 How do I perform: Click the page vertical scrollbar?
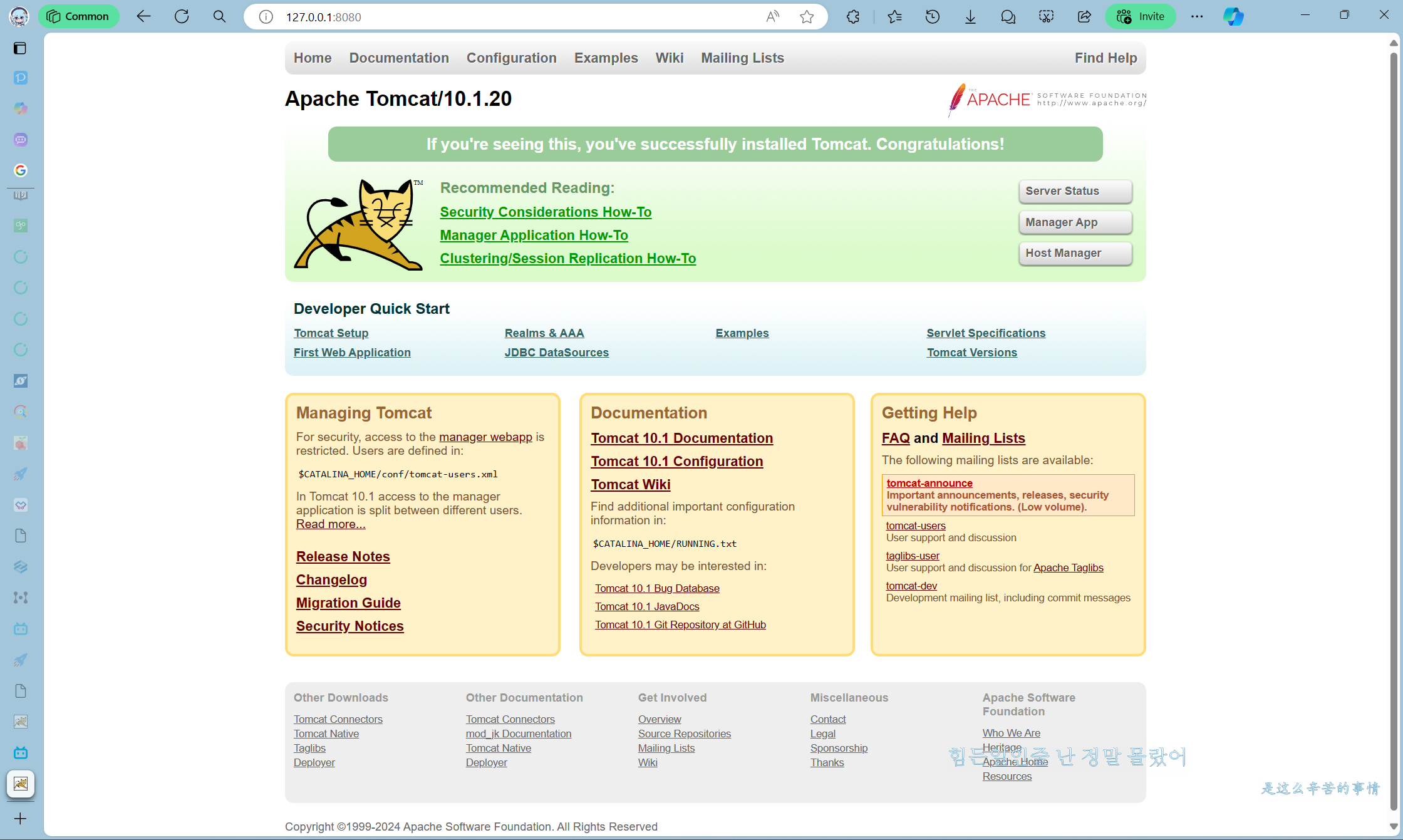tap(1394, 432)
